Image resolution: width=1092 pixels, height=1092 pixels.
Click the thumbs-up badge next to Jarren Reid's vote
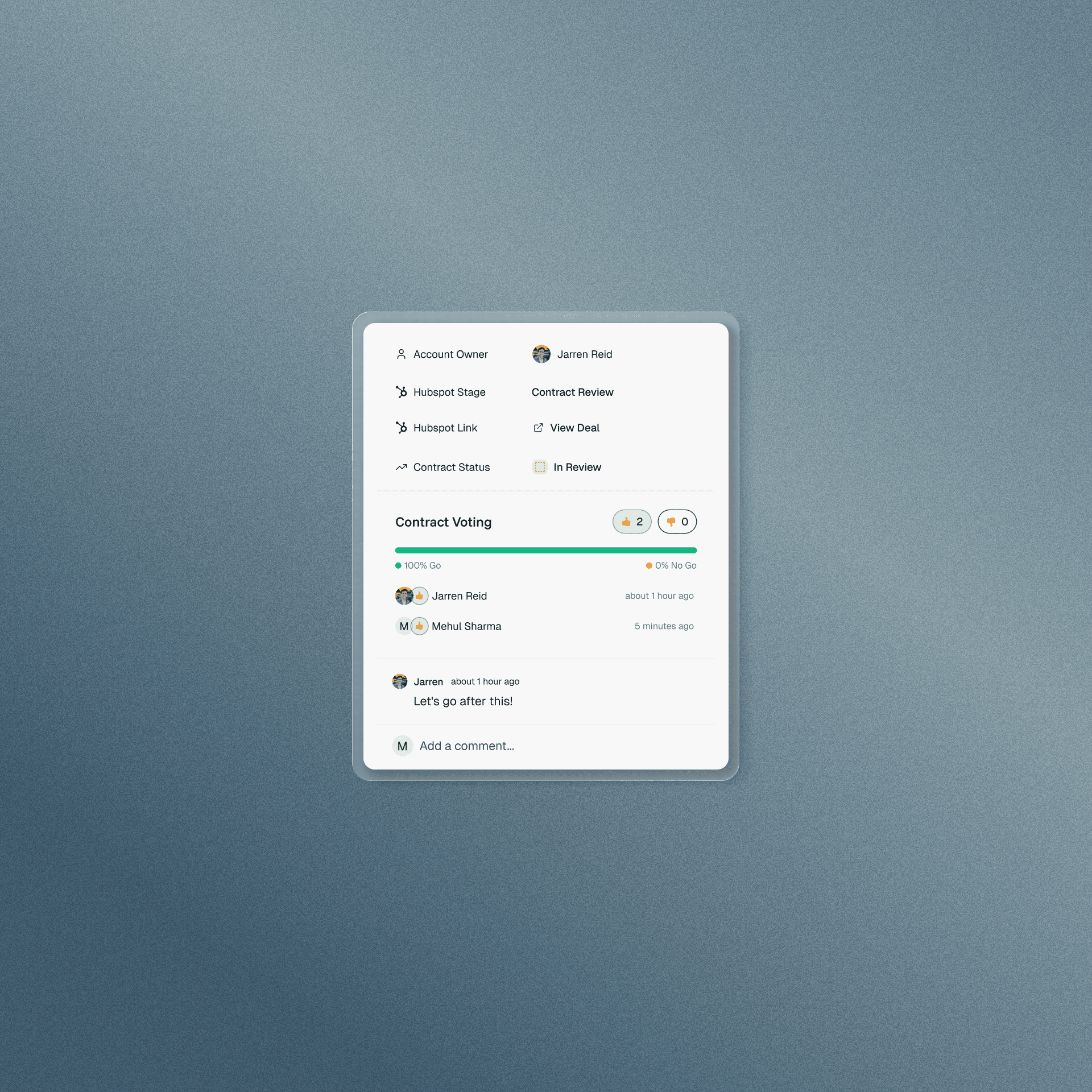[419, 596]
